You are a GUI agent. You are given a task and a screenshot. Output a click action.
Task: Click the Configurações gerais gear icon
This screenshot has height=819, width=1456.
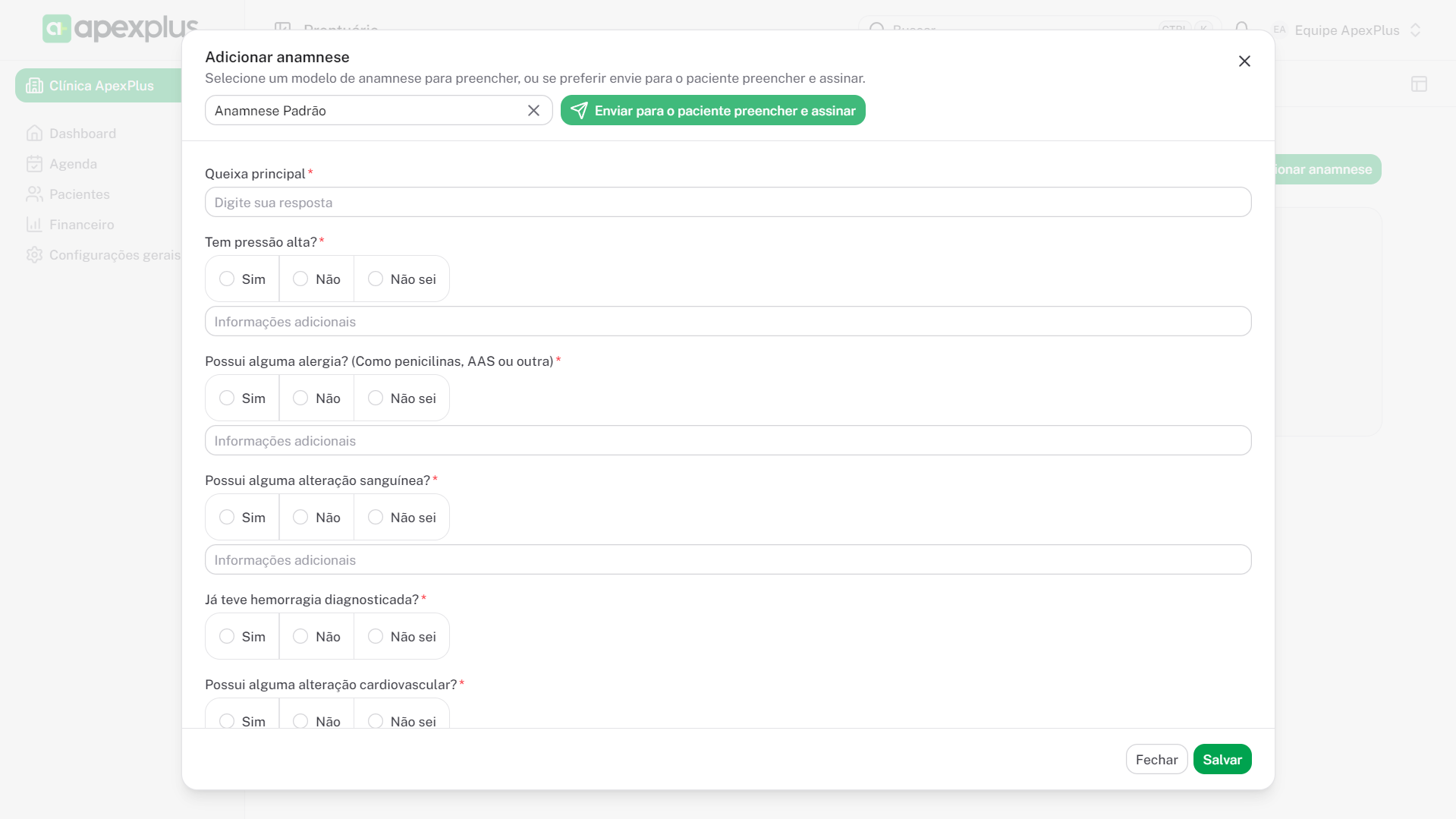tap(34, 255)
